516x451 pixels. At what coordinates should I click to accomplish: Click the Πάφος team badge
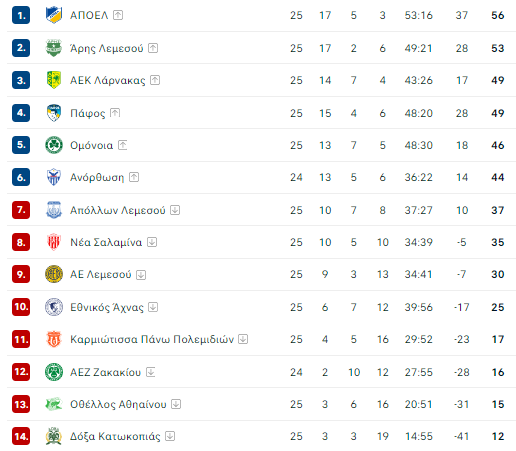tap(54, 113)
